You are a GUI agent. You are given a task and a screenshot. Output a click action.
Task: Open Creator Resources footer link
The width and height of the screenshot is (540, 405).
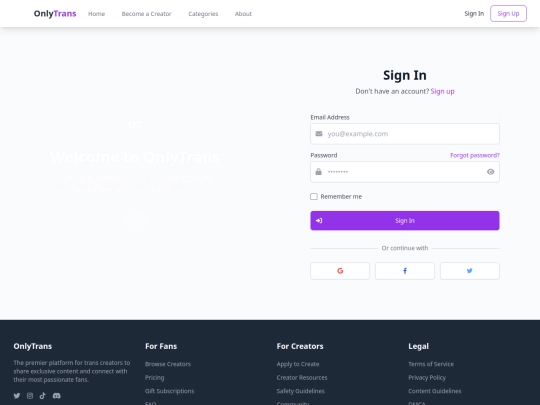[x=302, y=377]
